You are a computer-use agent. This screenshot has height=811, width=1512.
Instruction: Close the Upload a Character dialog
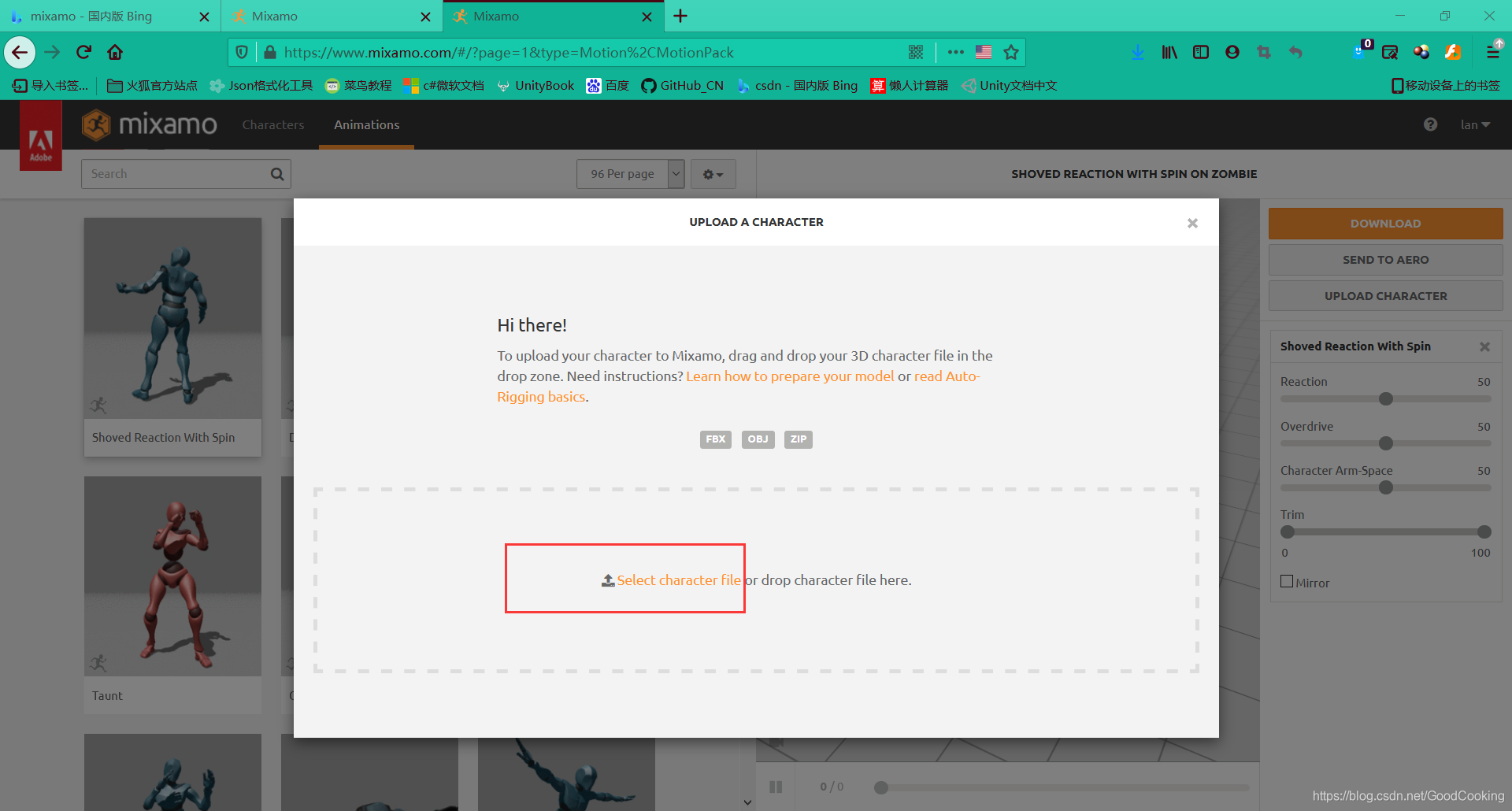coord(1192,224)
